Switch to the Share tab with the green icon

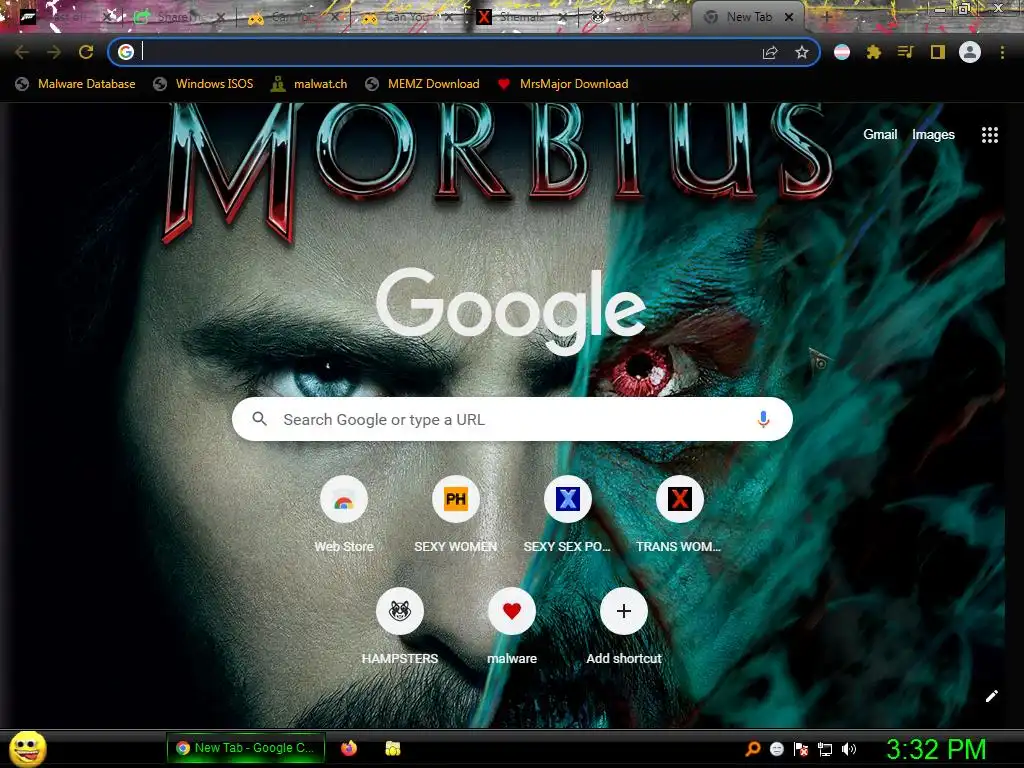coord(178,18)
